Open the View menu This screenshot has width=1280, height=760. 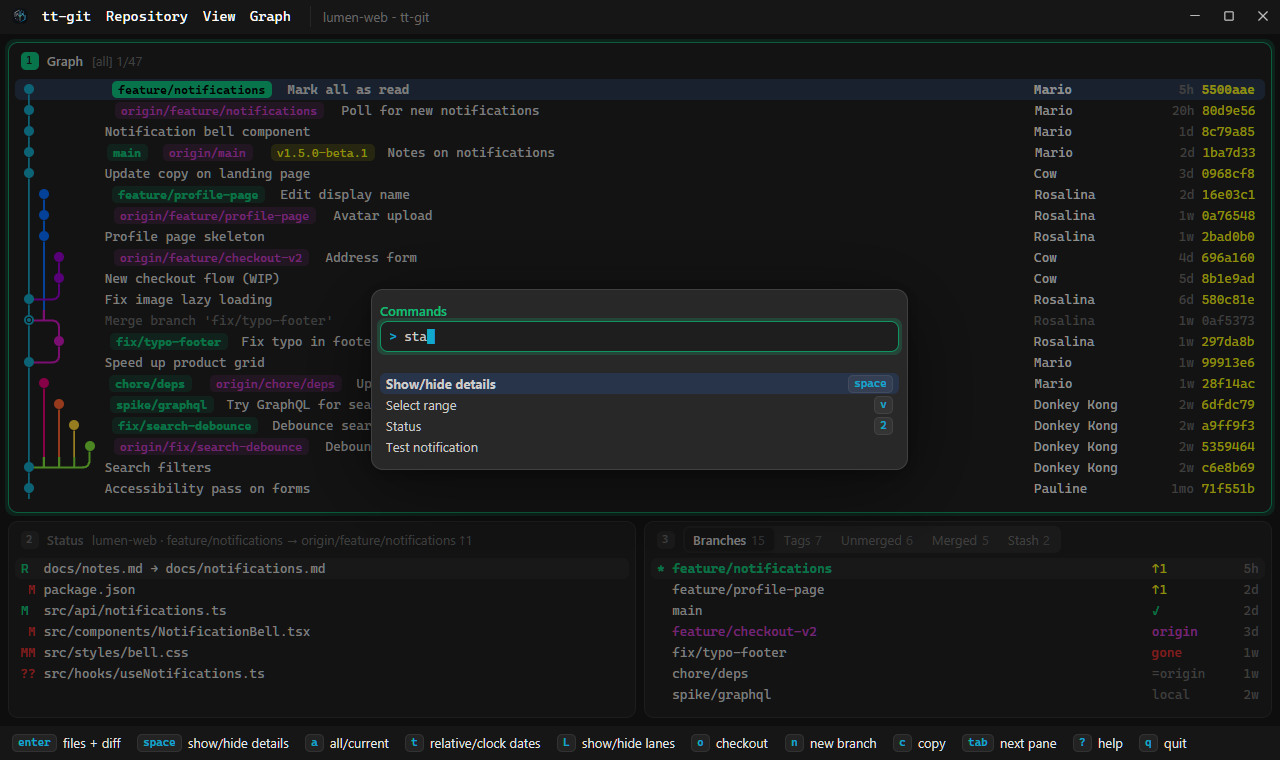click(x=219, y=16)
